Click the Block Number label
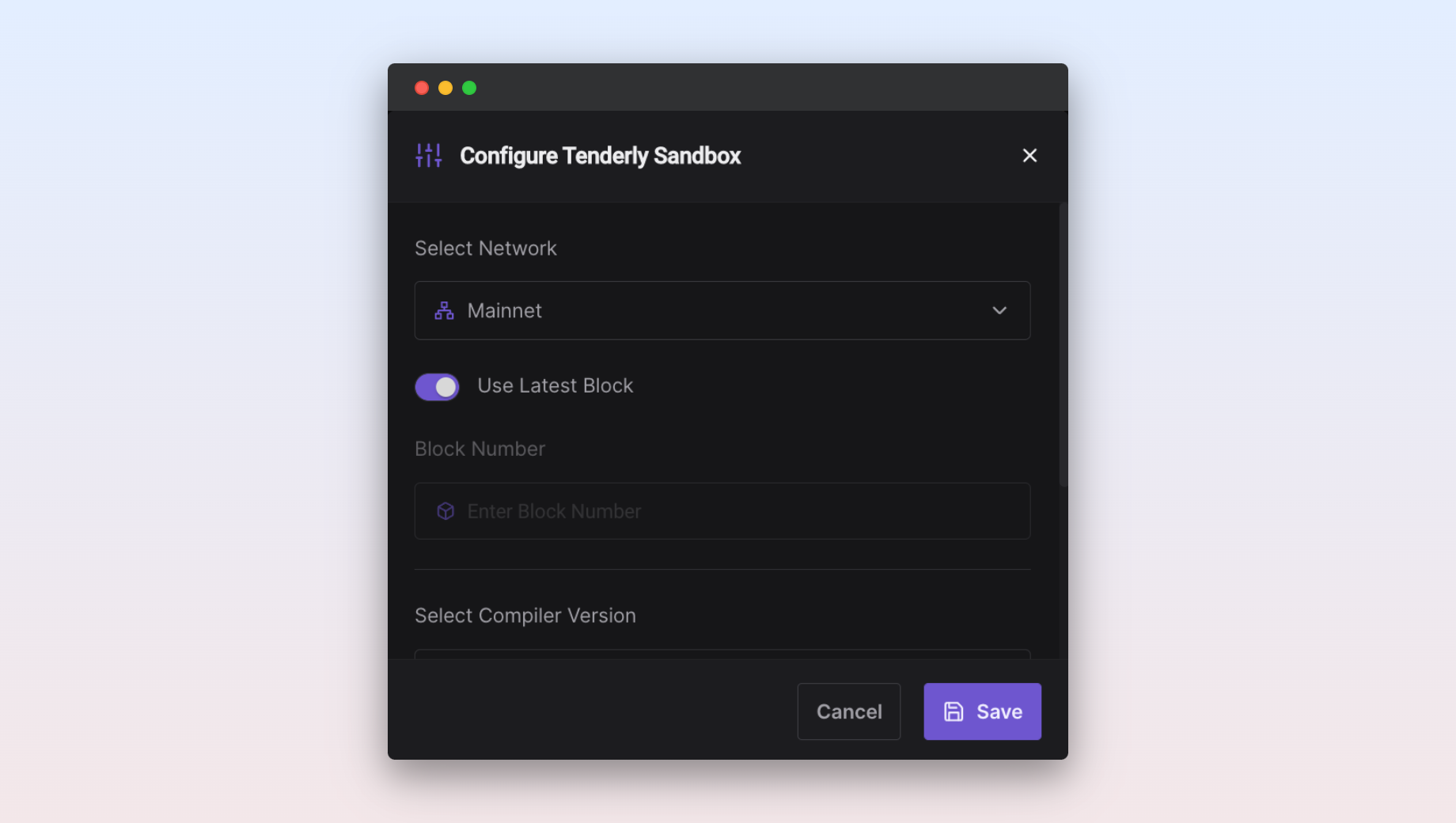 480,449
